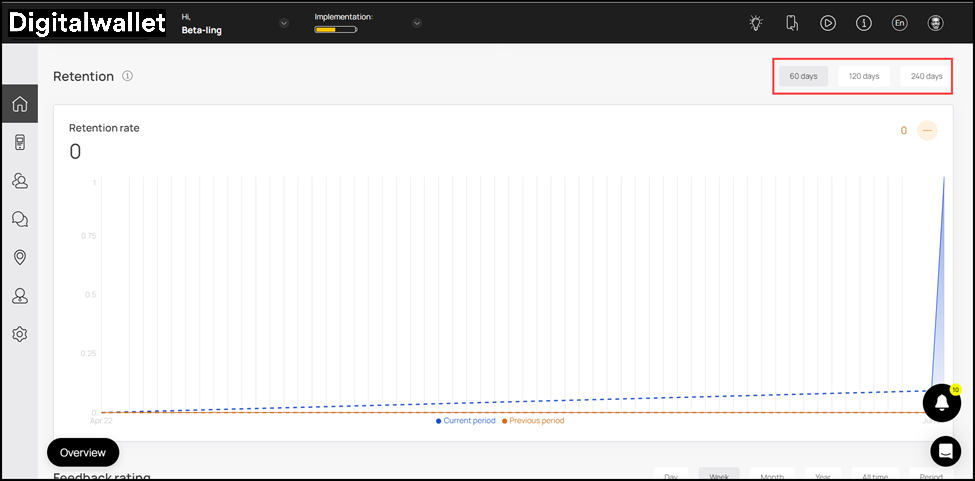Expand the Implementation progress dropdown
Image resolution: width=975 pixels, height=481 pixels.
[x=417, y=23]
